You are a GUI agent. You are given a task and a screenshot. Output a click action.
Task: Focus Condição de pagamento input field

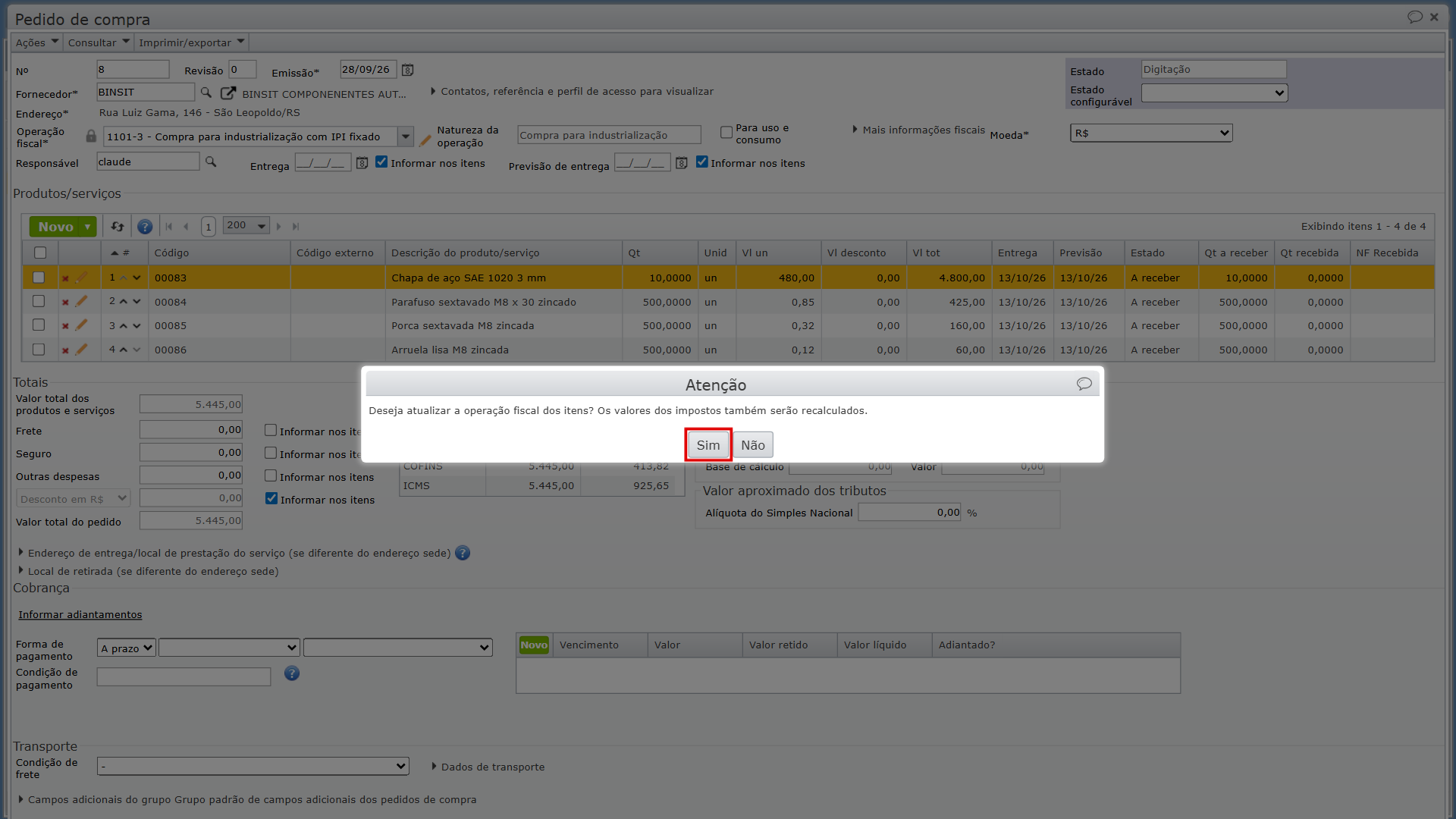pyautogui.click(x=184, y=676)
